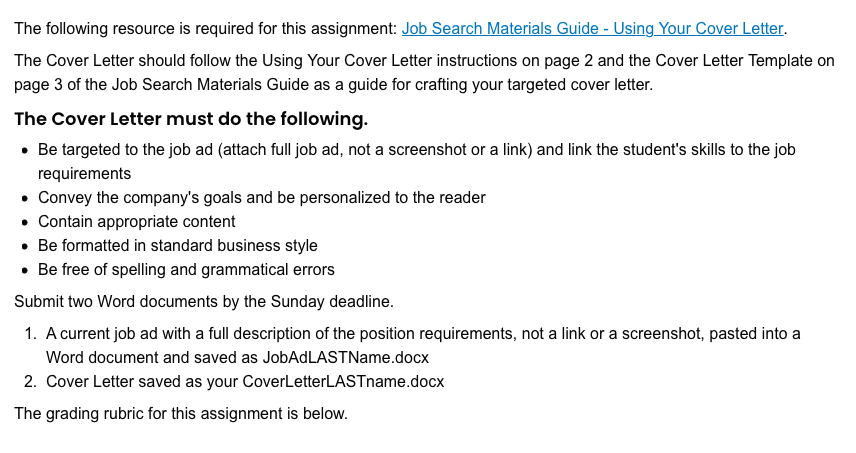Image resolution: width=856 pixels, height=453 pixels.
Task: Click the sentence "The following resource is required"
Action: (x=205, y=28)
